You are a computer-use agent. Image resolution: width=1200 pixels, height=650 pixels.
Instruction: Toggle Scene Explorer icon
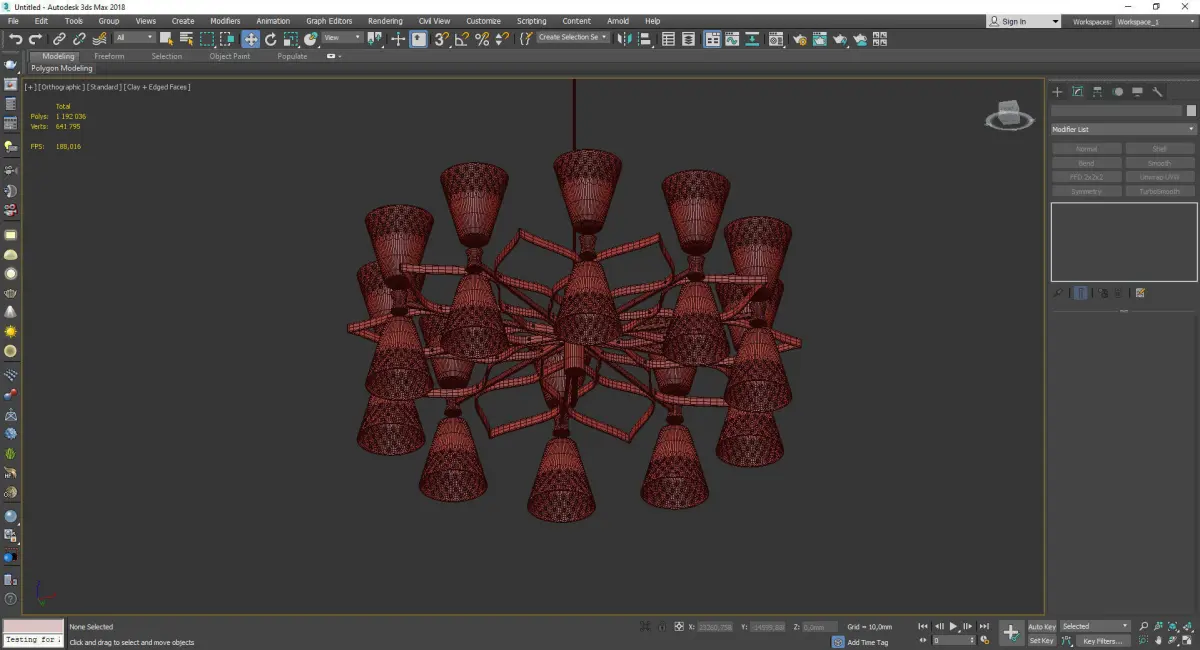668,39
